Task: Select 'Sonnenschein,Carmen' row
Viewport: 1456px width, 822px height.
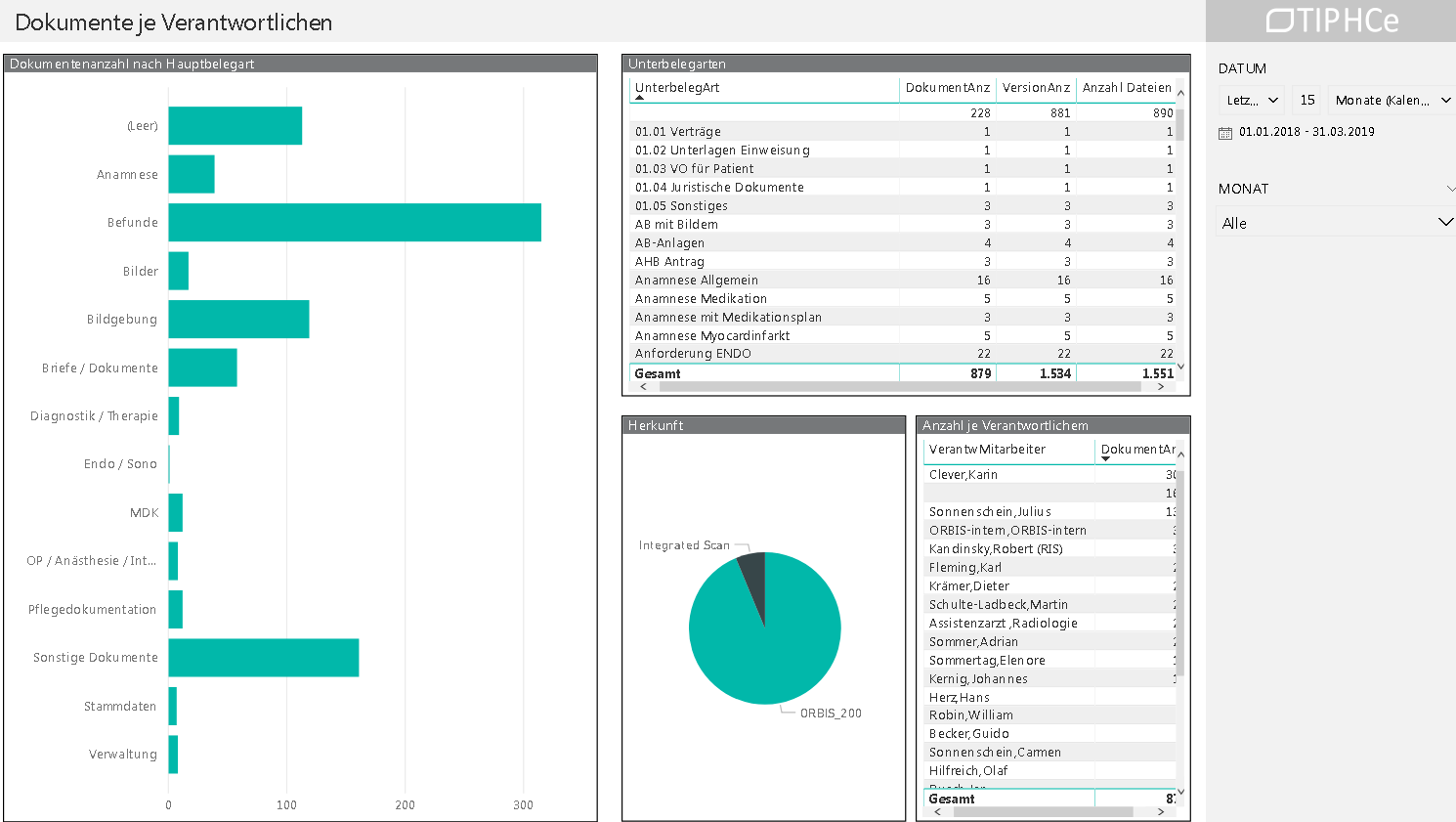Action: coord(1050,753)
